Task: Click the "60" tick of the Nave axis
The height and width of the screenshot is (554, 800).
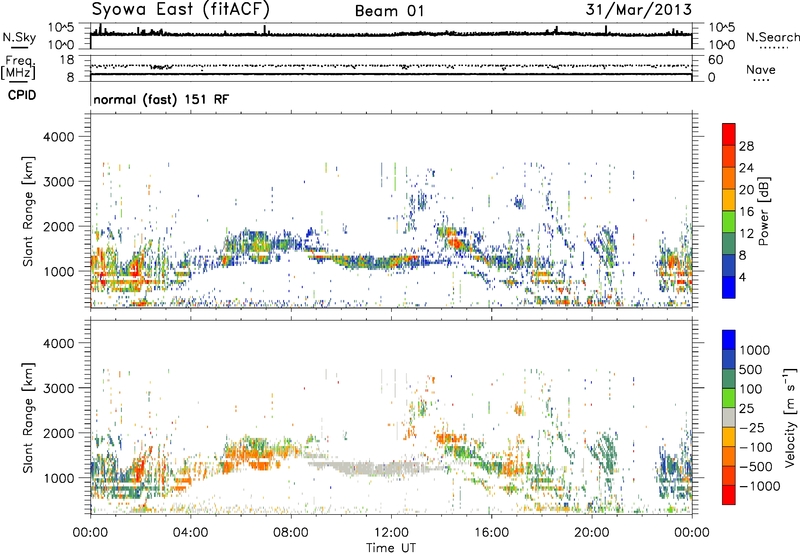Action: [715, 60]
